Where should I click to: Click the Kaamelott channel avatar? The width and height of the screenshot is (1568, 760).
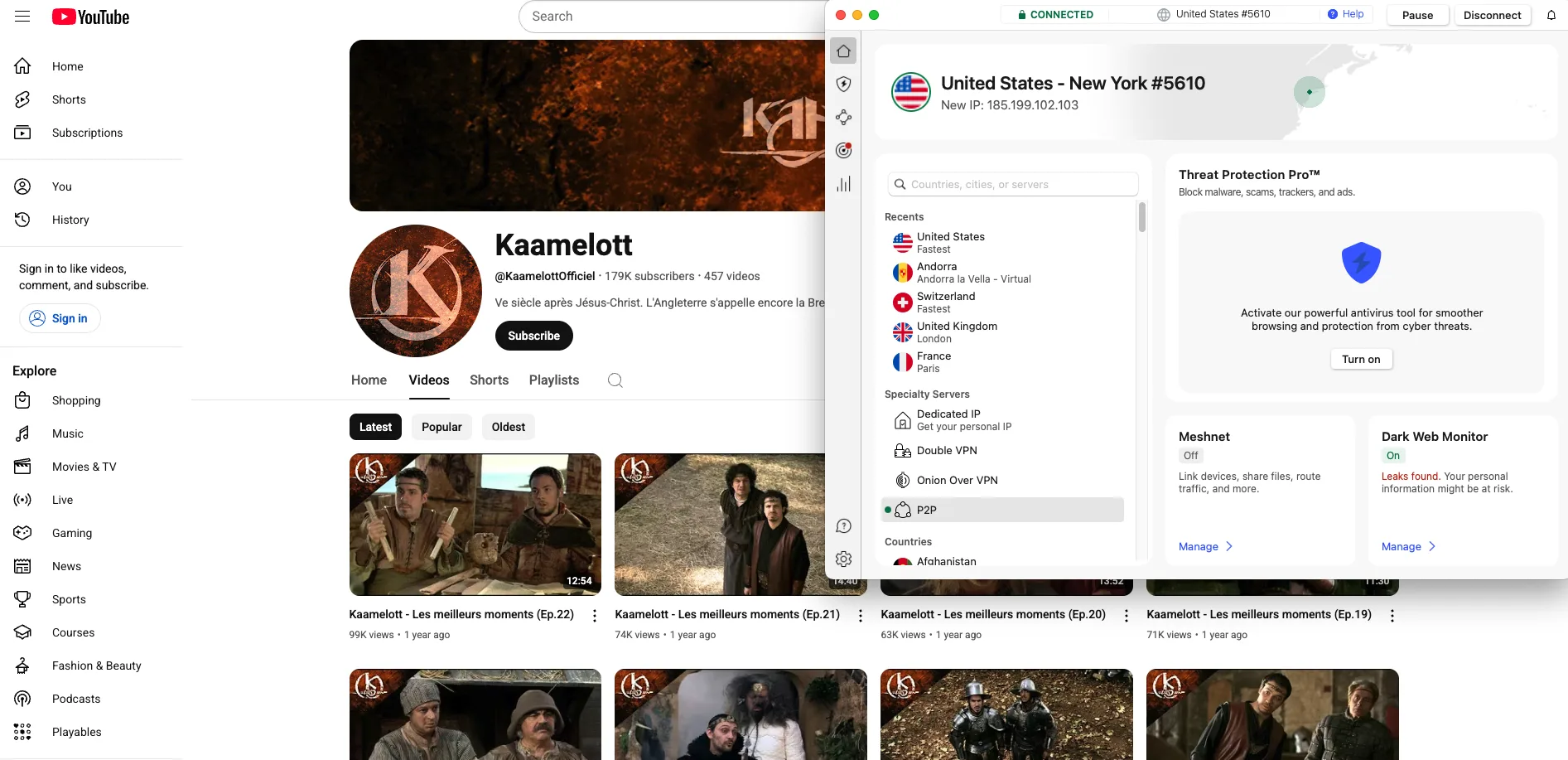416,291
